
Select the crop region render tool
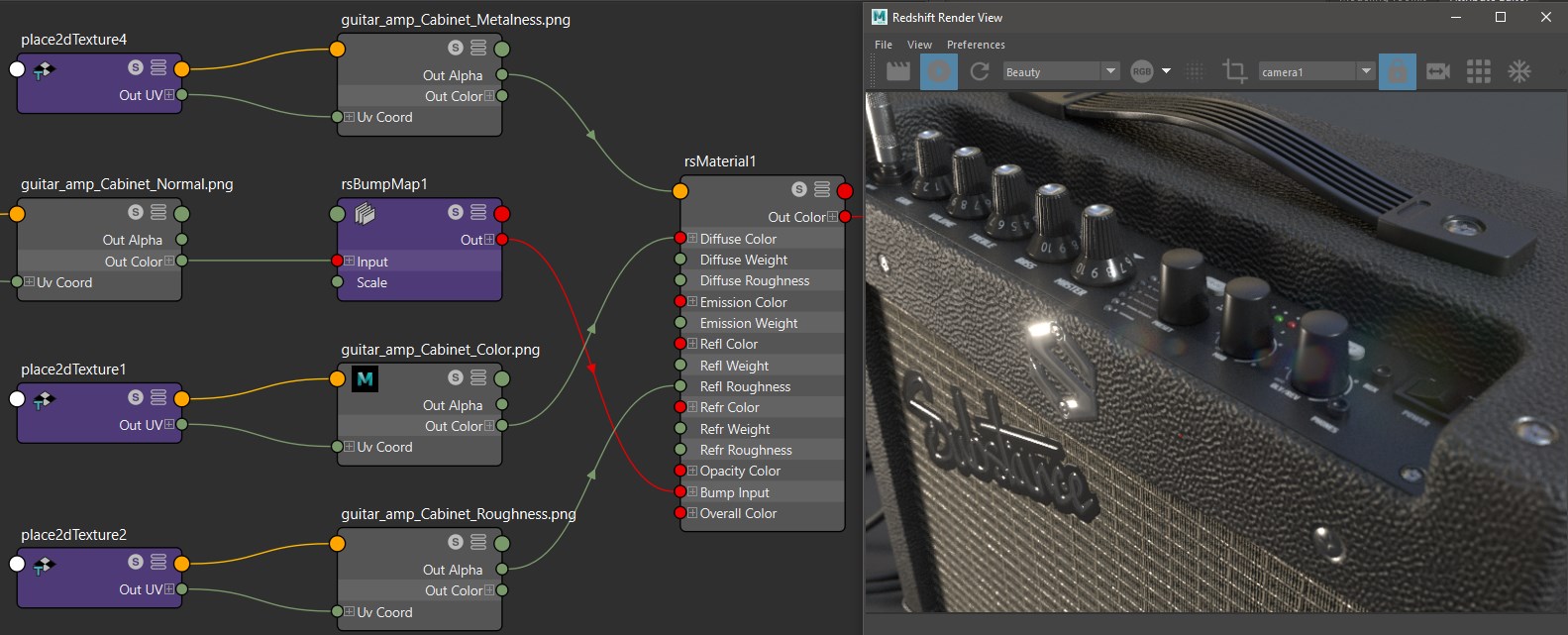pos(1234,71)
